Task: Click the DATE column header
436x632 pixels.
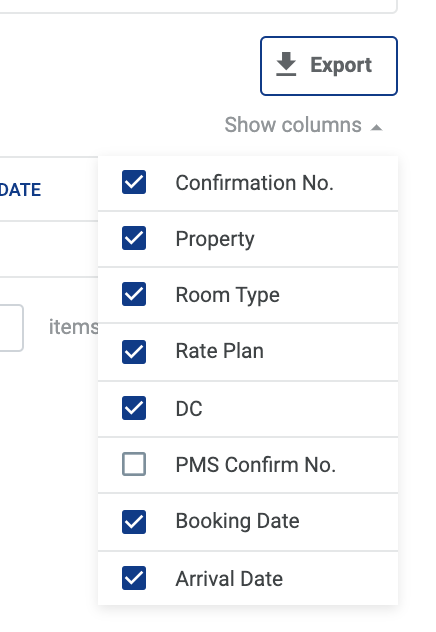Action: 20,190
